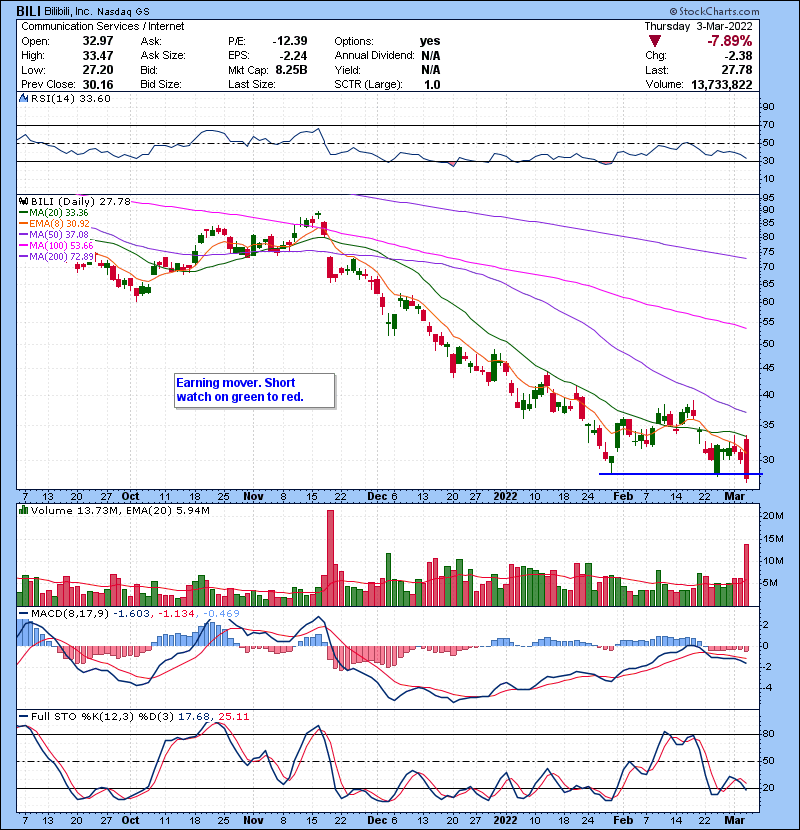This screenshot has height=830, width=800.
Task: Click the Options value yes
Action: point(430,41)
